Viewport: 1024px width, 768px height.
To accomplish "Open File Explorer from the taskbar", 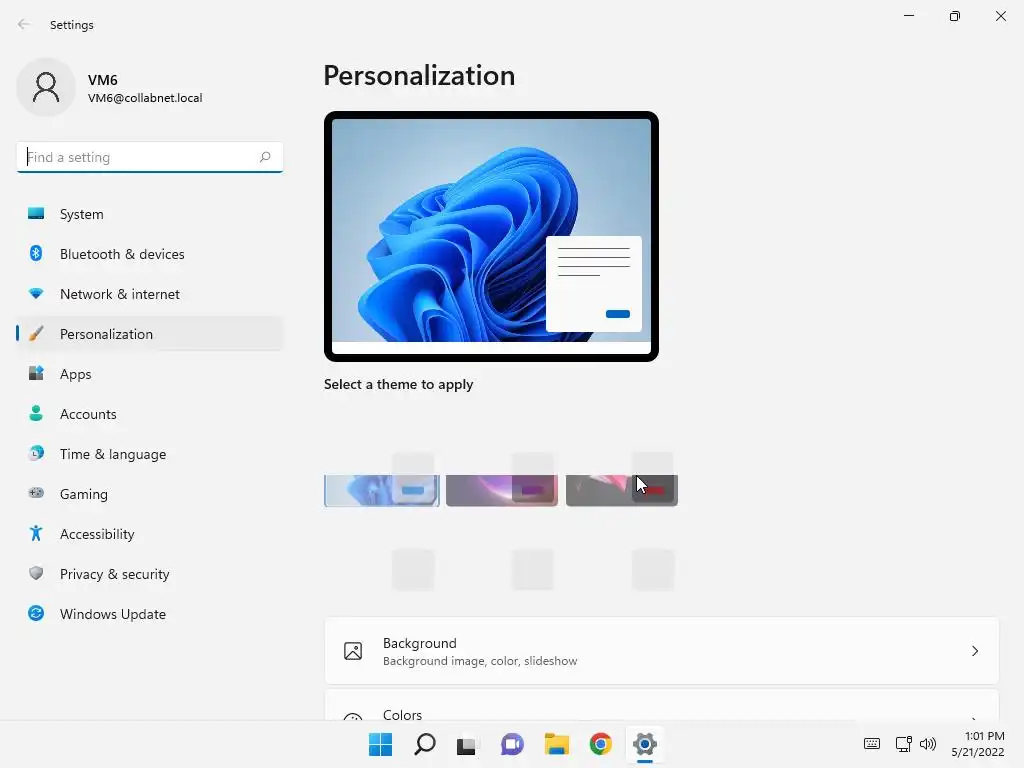I will [x=557, y=744].
